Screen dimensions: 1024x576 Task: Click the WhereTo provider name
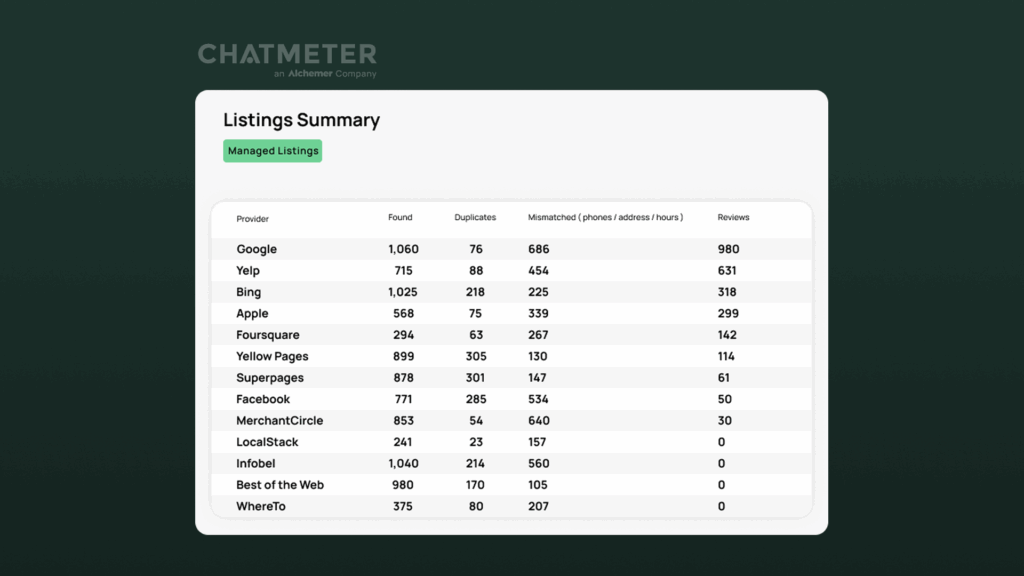click(x=261, y=507)
